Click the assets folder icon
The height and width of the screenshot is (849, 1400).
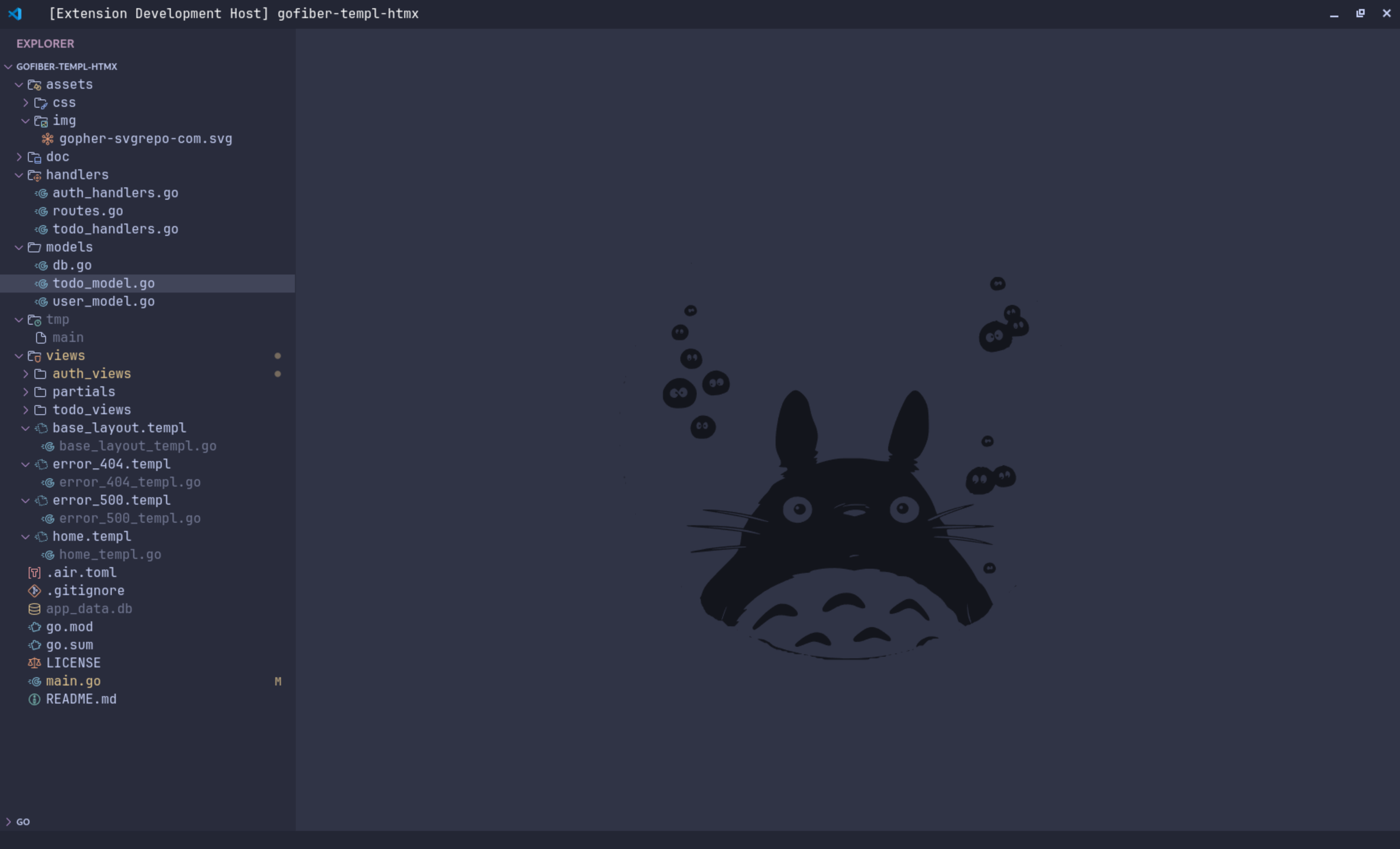pyautogui.click(x=35, y=85)
